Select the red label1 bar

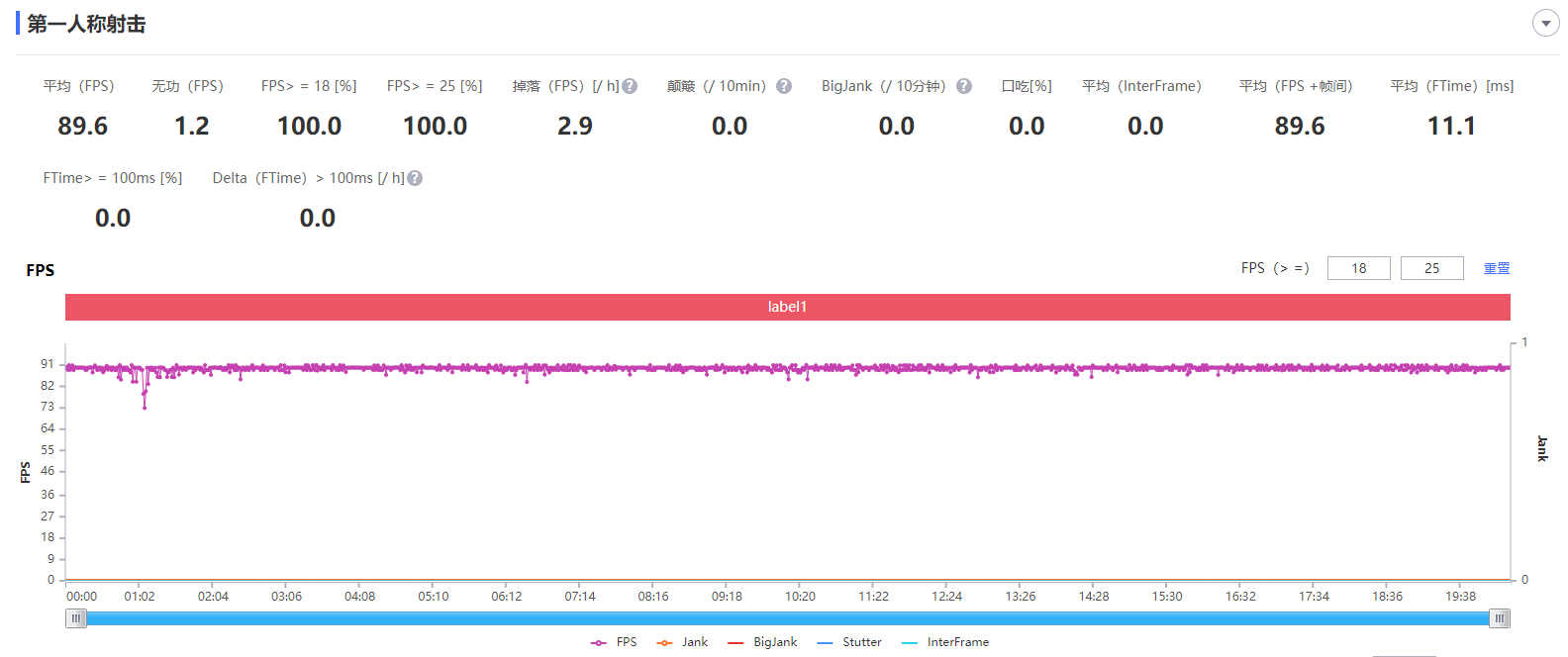(787, 307)
